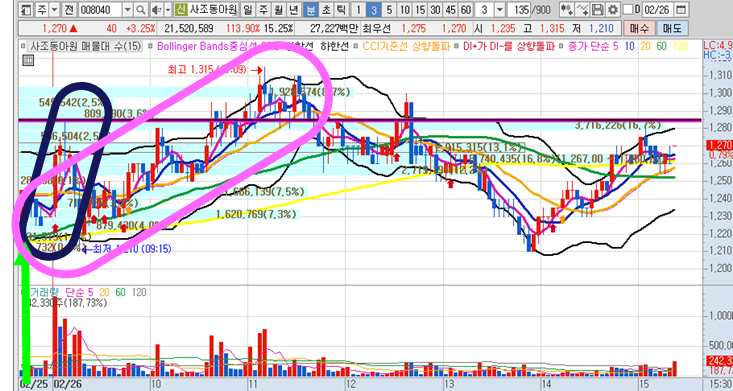Expand the stock code 008040 dropdown
Viewport: 733px width, 391px height.
click(128, 9)
